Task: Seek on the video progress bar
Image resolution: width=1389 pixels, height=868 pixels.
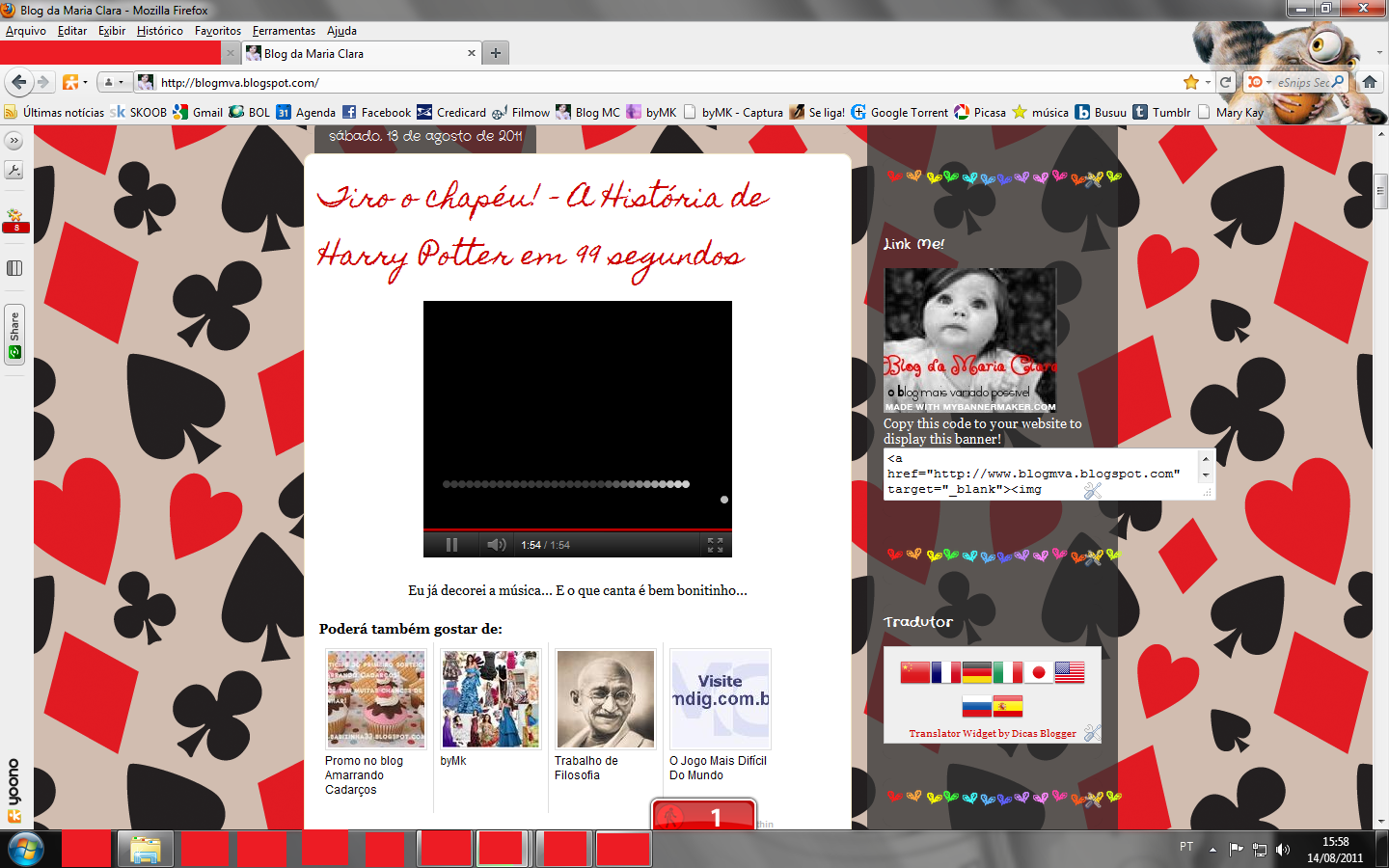Action: coord(578,529)
